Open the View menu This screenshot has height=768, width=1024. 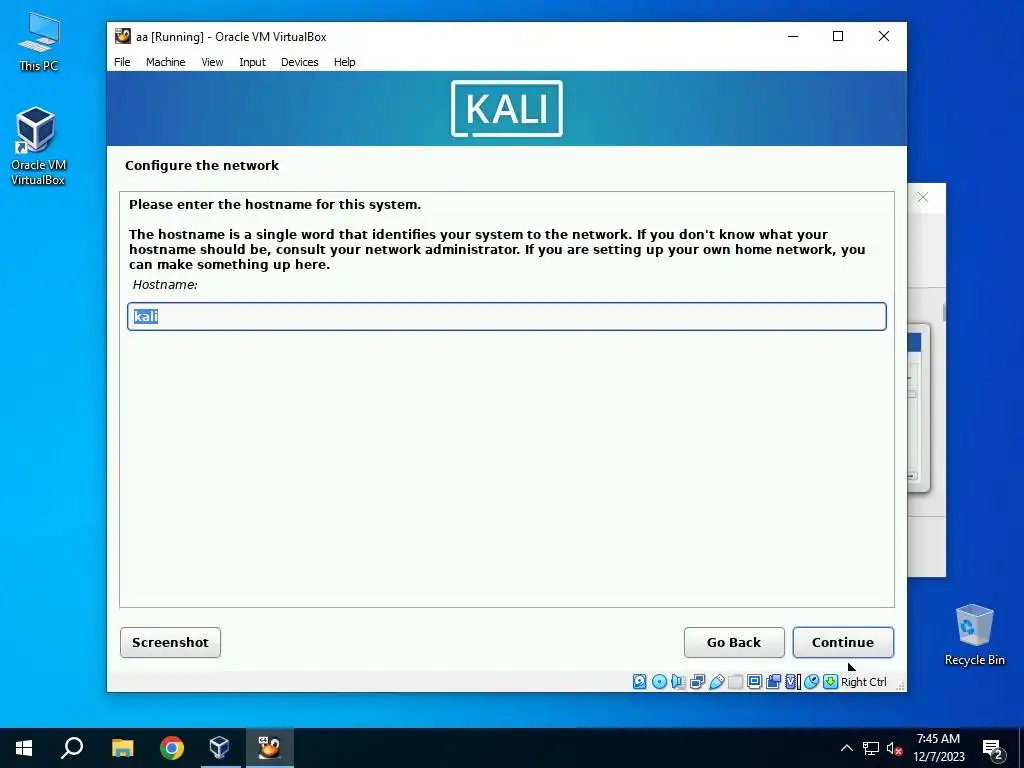point(212,62)
